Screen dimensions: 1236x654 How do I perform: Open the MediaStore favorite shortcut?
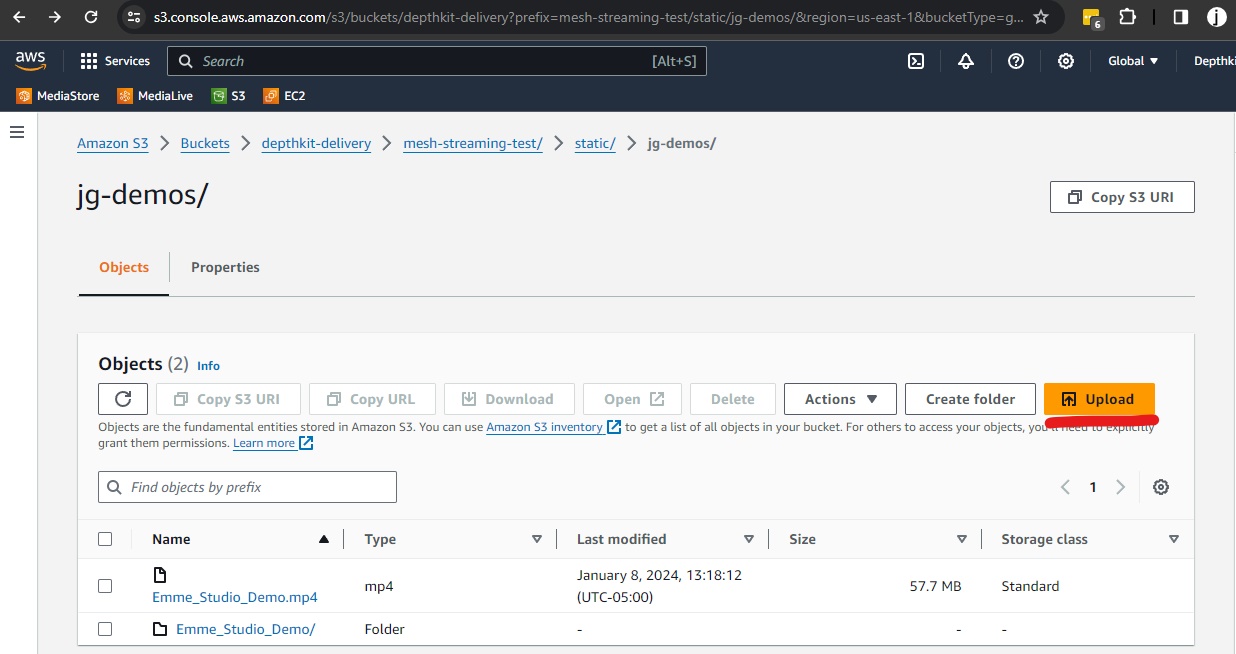point(58,96)
